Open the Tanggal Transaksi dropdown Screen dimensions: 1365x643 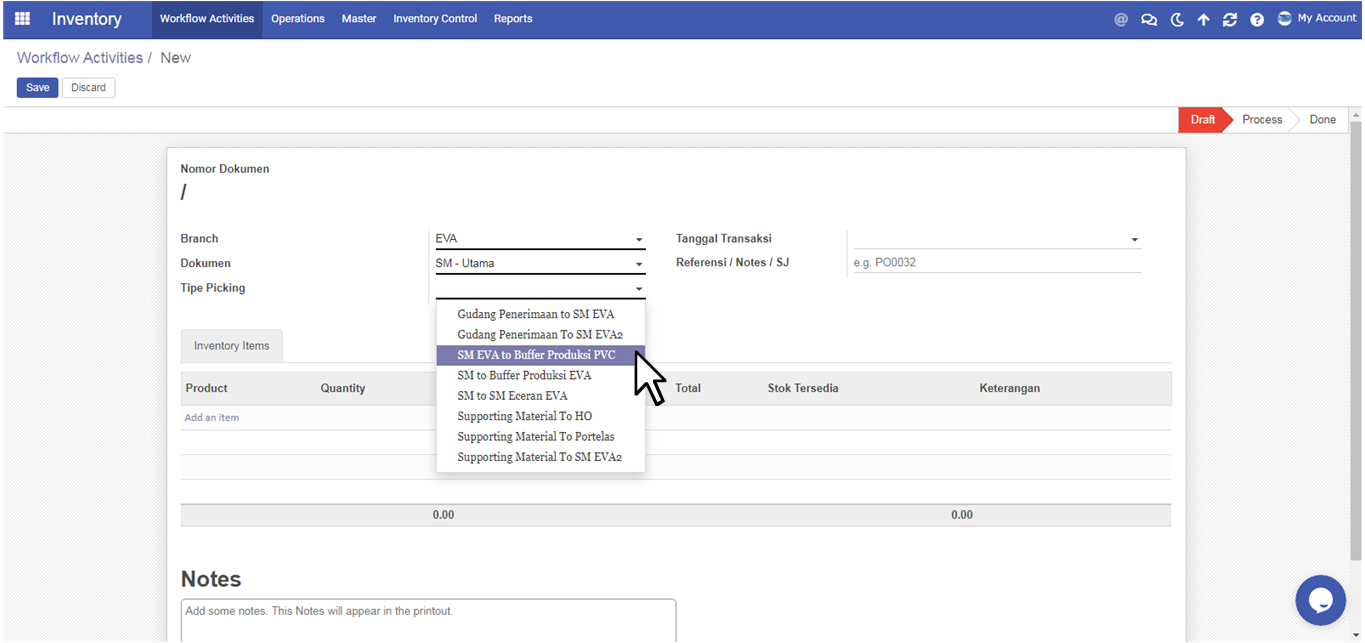[995, 239]
